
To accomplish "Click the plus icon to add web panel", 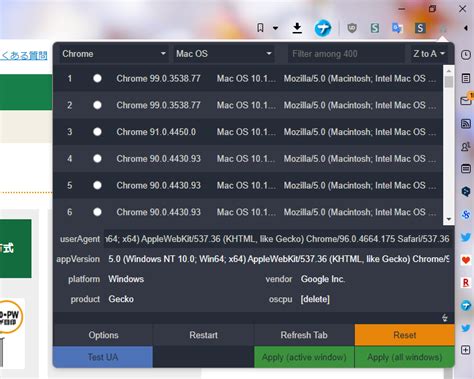I will (x=466, y=350).
